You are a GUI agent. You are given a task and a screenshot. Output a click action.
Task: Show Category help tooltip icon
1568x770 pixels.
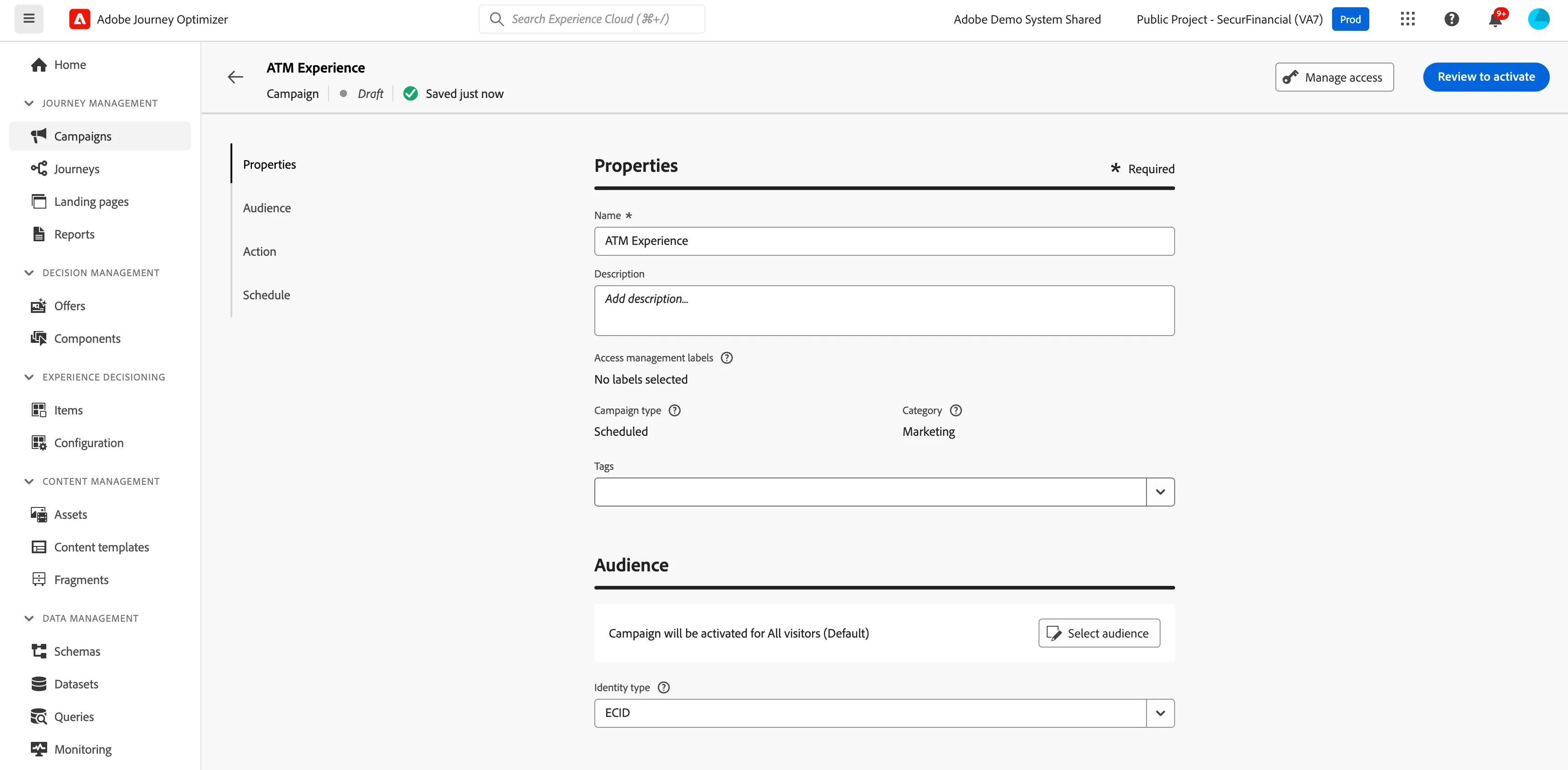tap(955, 410)
